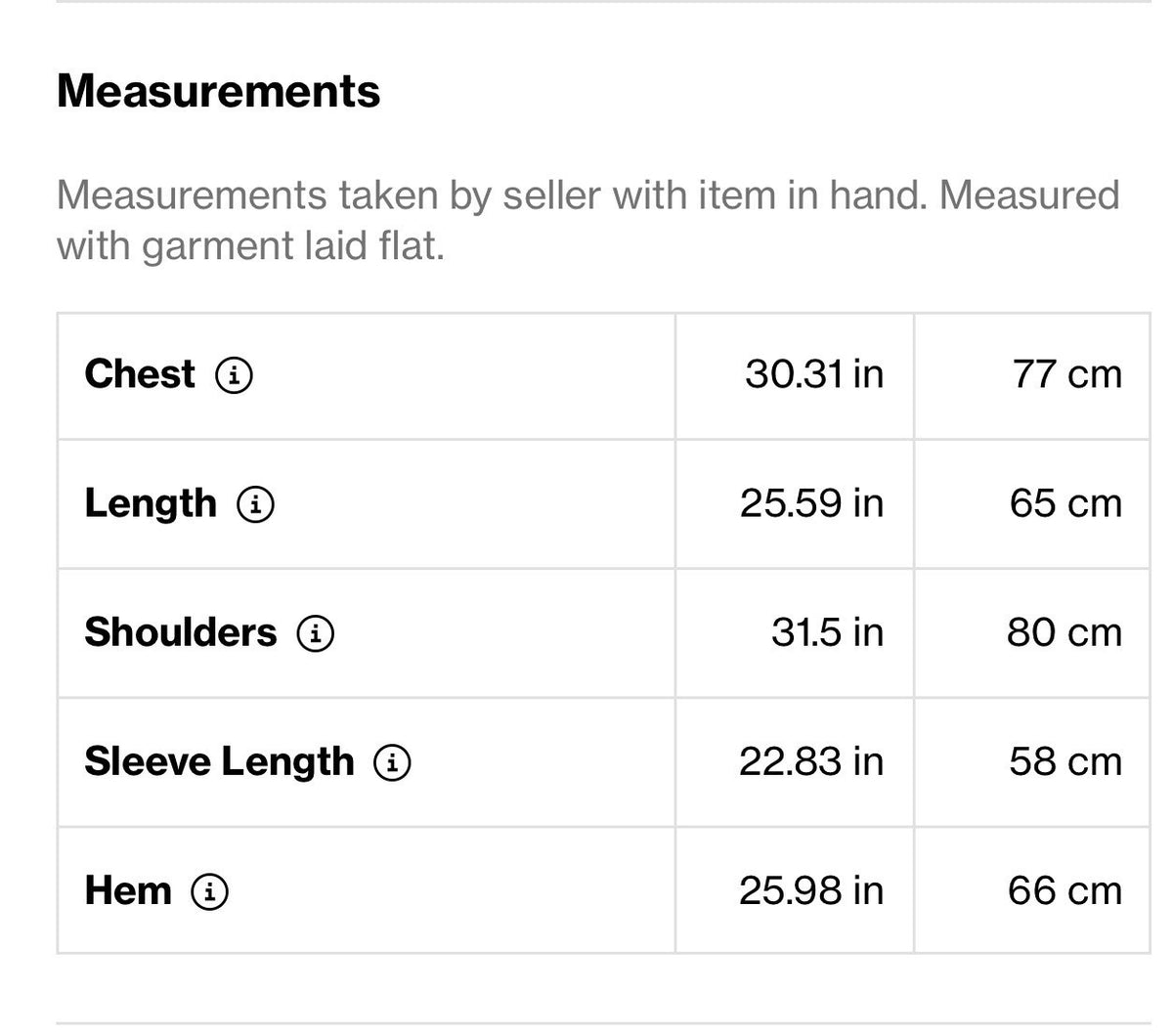
Task: Select the 22.83 in sleeve value
Action: point(811,761)
